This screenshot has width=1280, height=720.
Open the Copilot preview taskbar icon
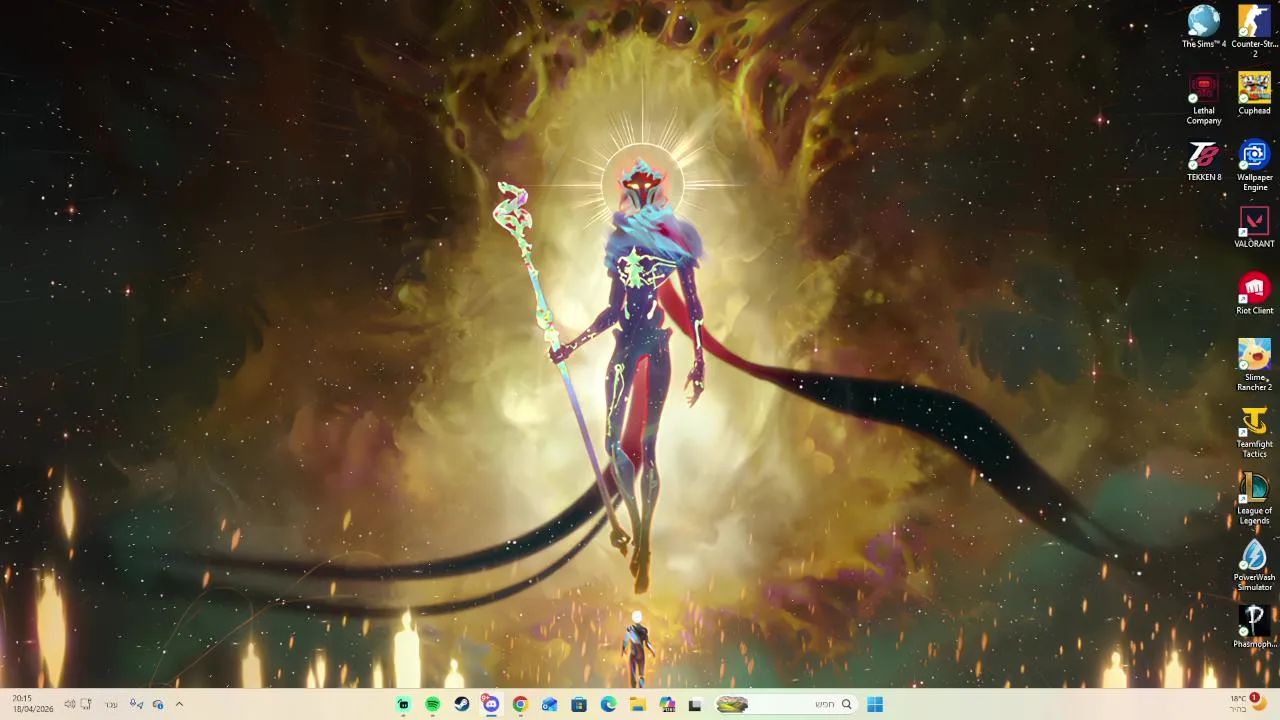pyautogui.click(x=666, y=705)
